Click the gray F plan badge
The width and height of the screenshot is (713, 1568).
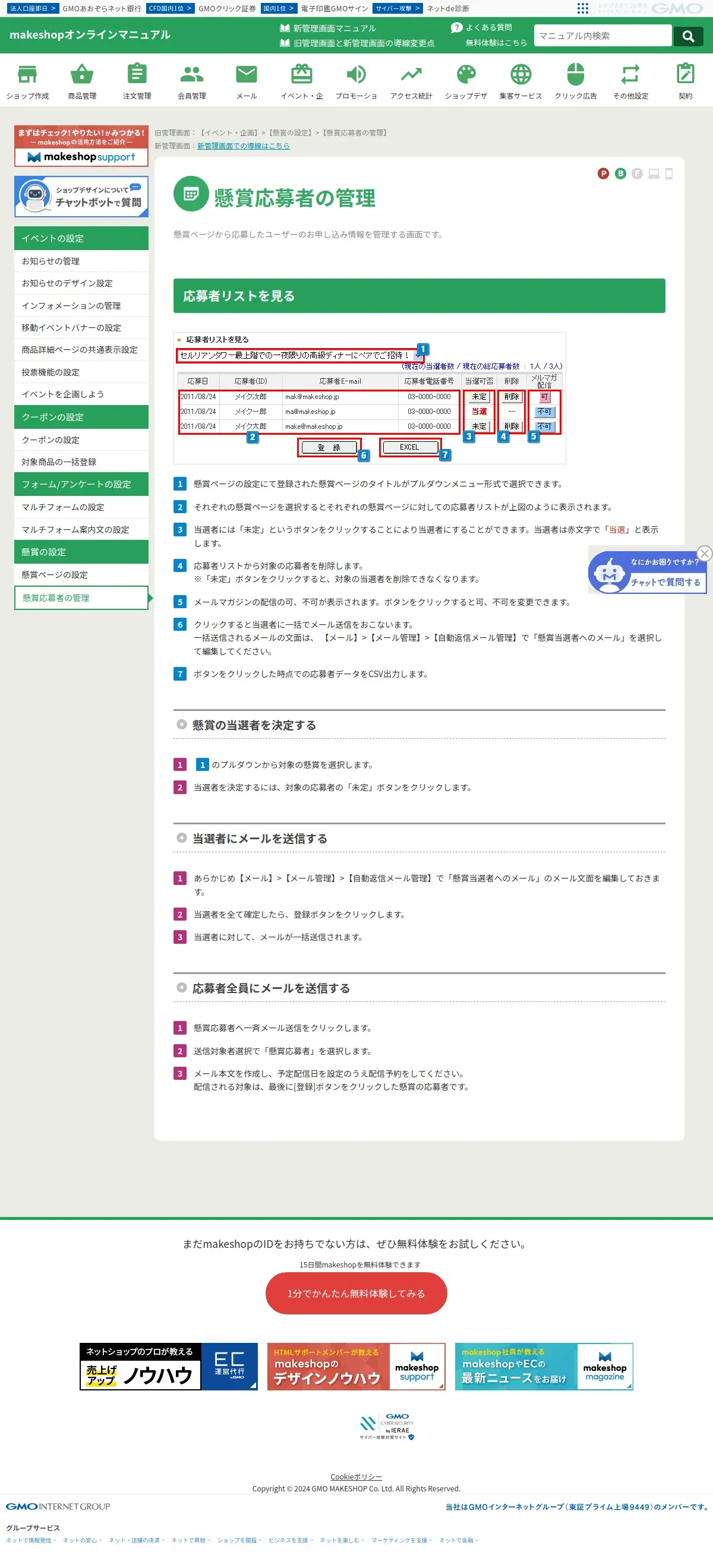[x=637, y=173]
